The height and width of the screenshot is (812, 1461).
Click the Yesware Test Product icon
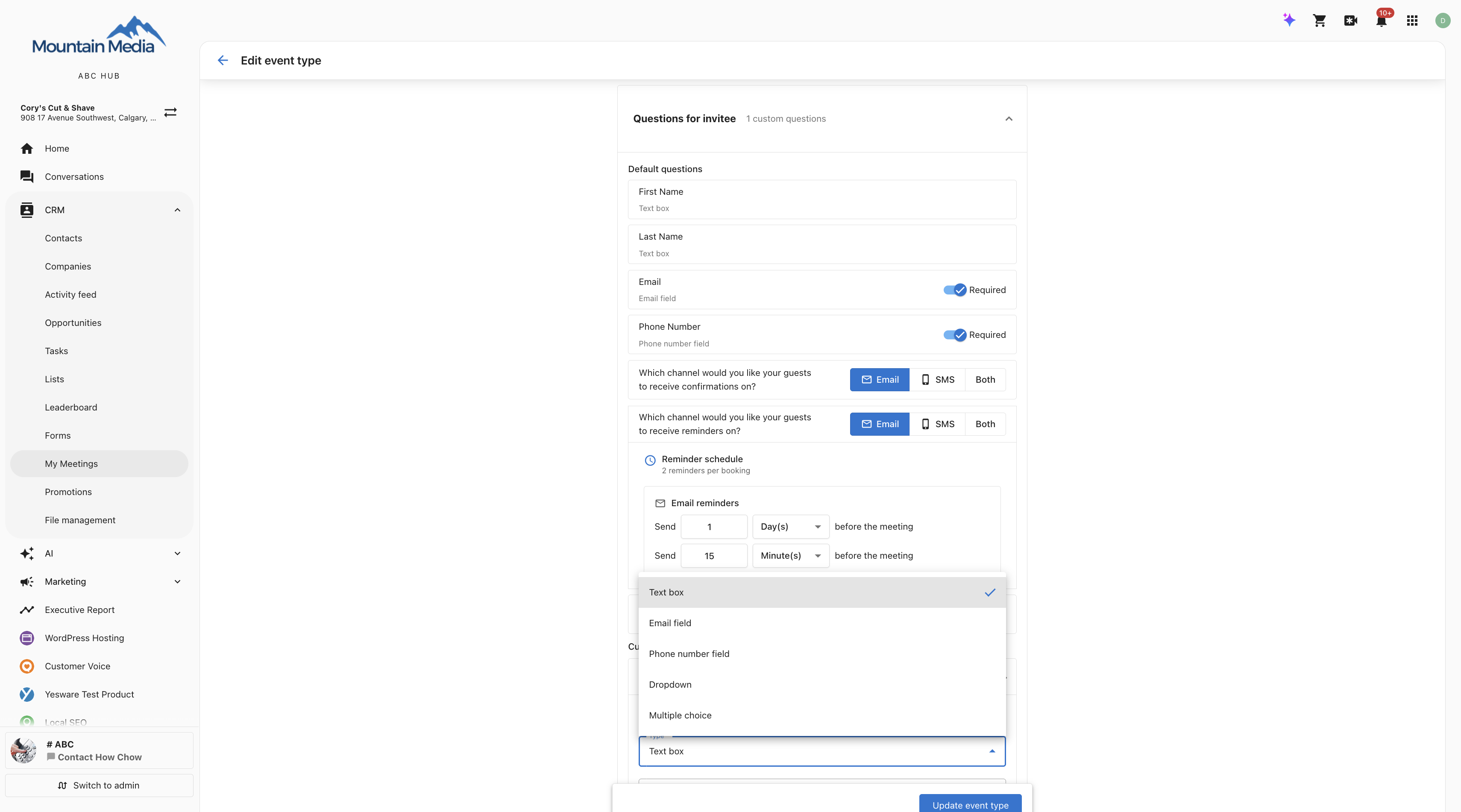coord(26,694)
